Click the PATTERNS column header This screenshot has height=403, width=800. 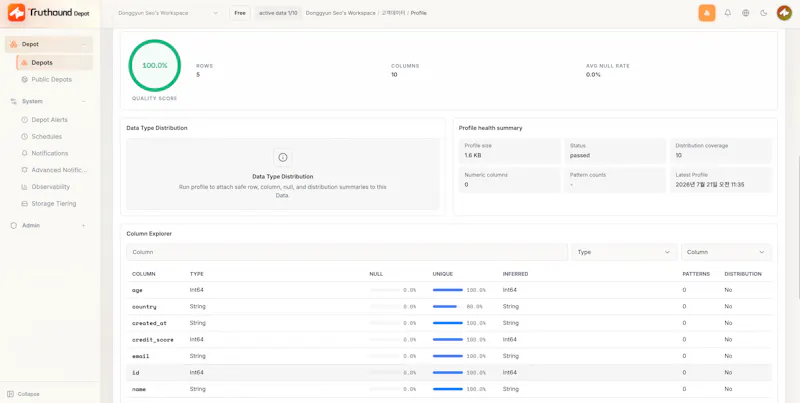tap(696, 274)
